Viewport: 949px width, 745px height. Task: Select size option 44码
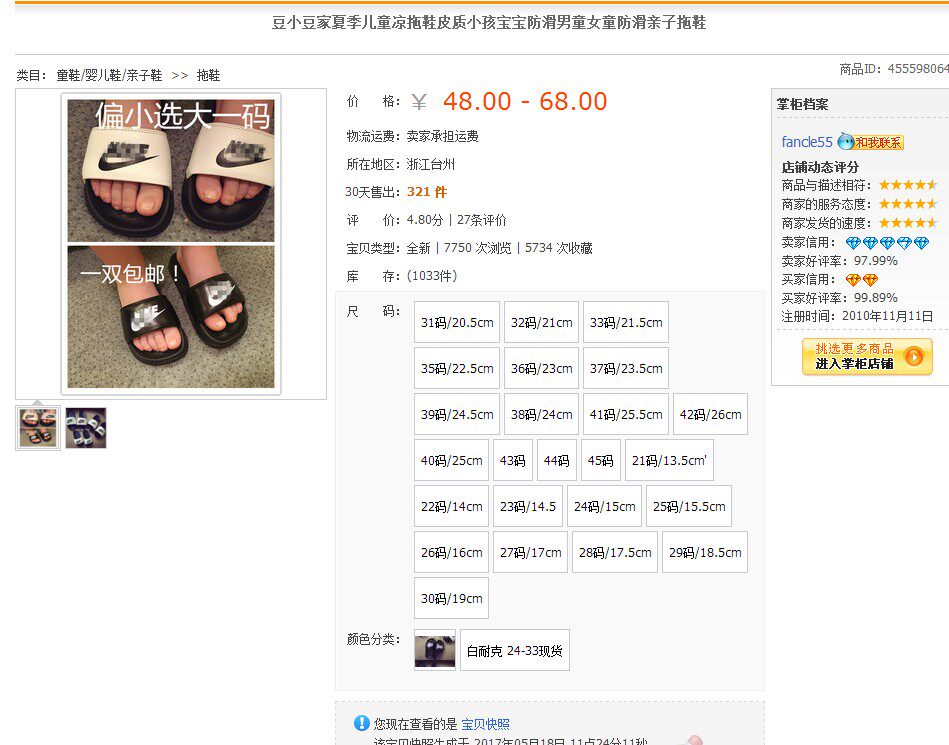(556, 461)
